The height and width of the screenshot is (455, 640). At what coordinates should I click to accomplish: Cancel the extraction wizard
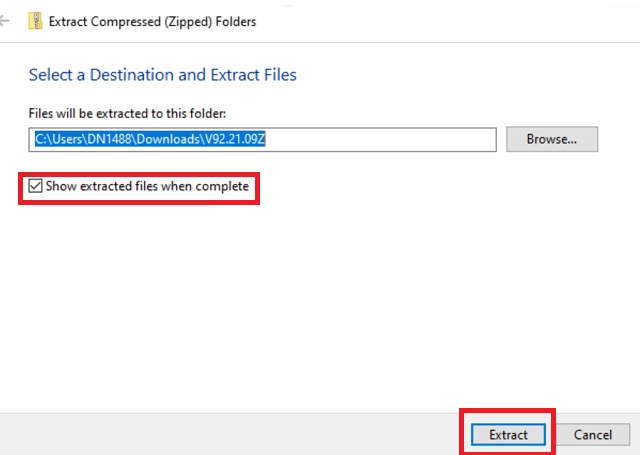pos(592,435)
